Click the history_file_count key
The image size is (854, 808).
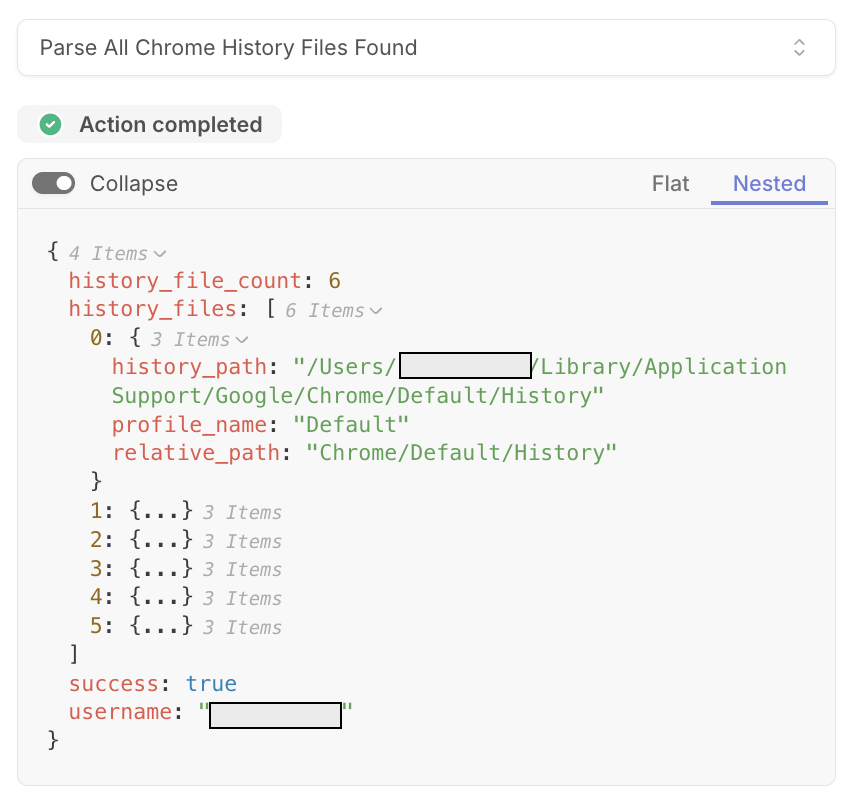(x=185, y=281)
